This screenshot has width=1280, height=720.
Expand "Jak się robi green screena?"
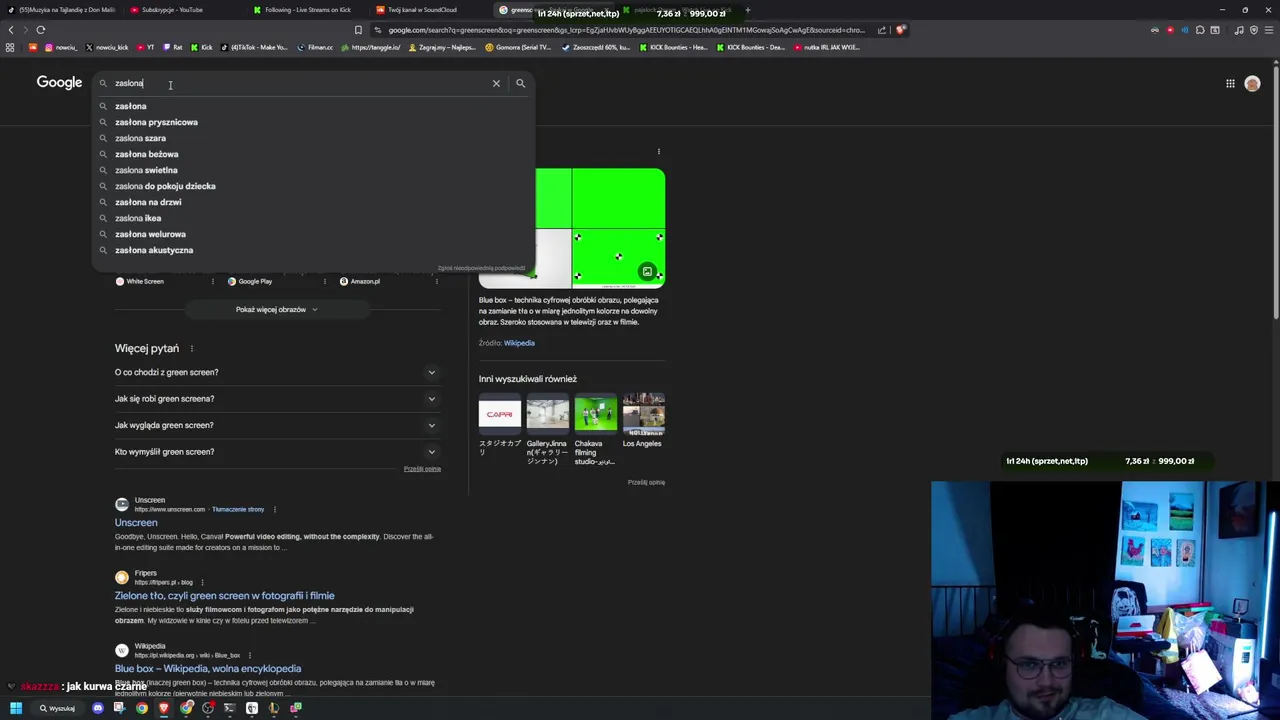click(x=277, y=399)
